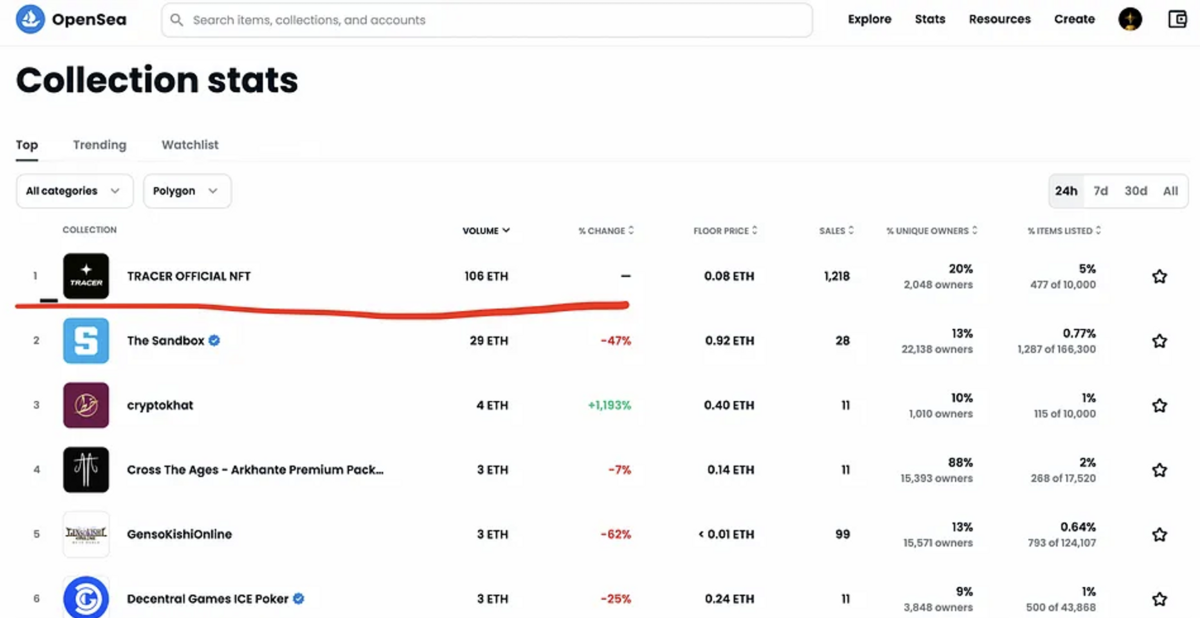Open the Explore menu
1200x618 pixels.
[x=870, y=19]
